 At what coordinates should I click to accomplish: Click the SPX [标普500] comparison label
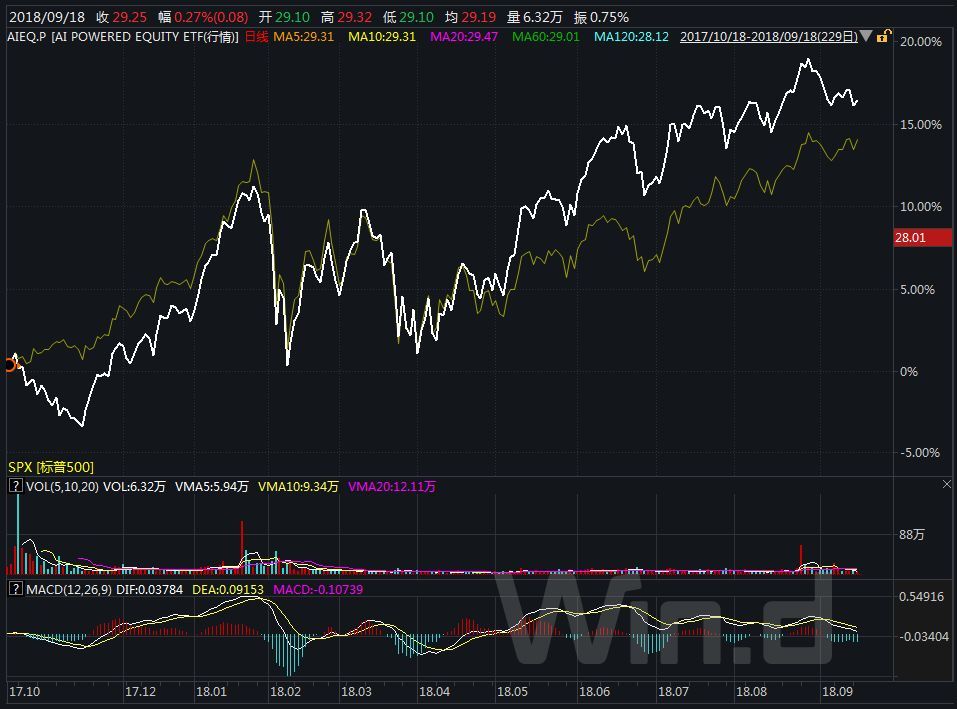pyautogui.click(x=51, y=467)
